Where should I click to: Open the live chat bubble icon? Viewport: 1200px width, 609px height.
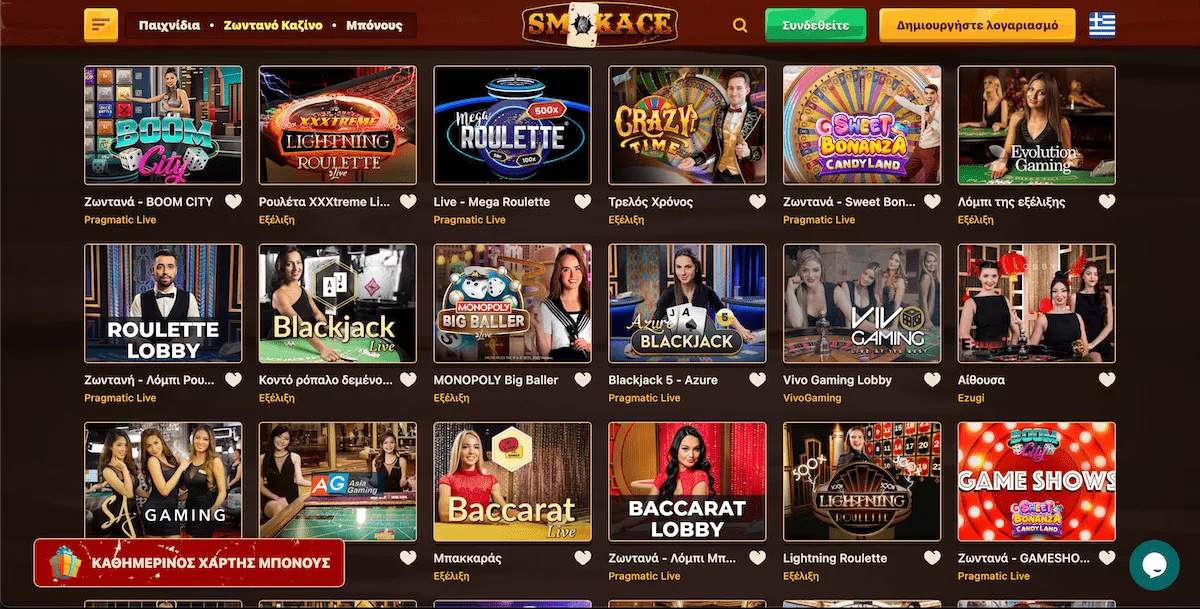pos(1154,565)
